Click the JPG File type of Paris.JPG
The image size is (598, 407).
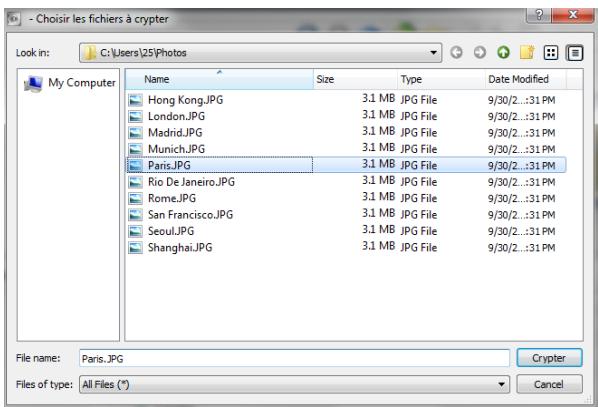pyautogui.click(x=419, y=166)
